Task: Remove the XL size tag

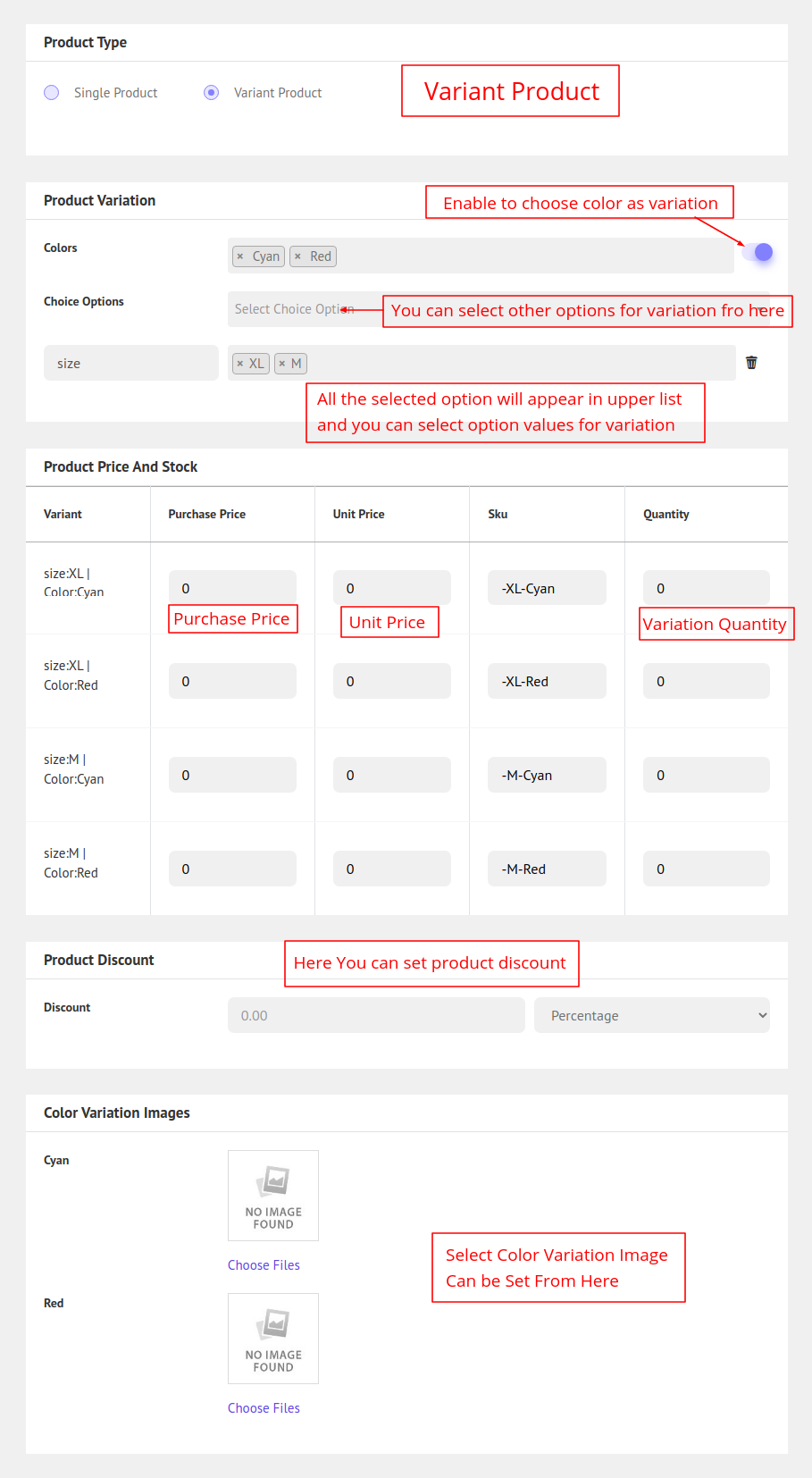Action: [240, 364]
